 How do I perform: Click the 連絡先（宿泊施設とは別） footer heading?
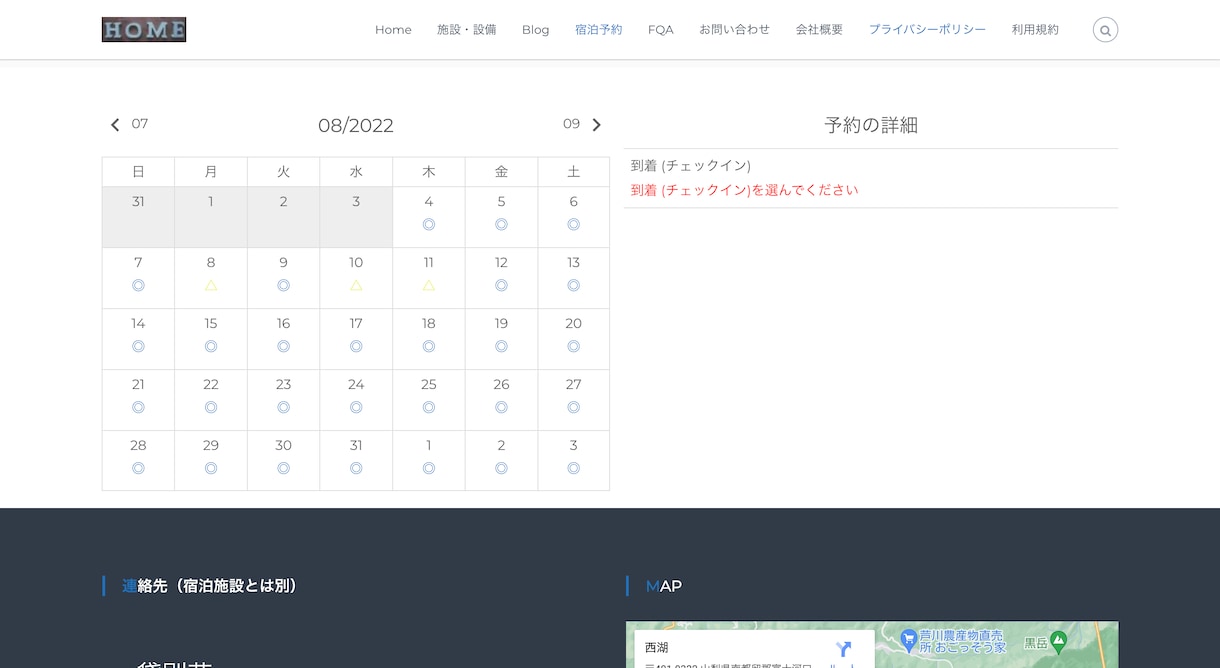[209, 586]
